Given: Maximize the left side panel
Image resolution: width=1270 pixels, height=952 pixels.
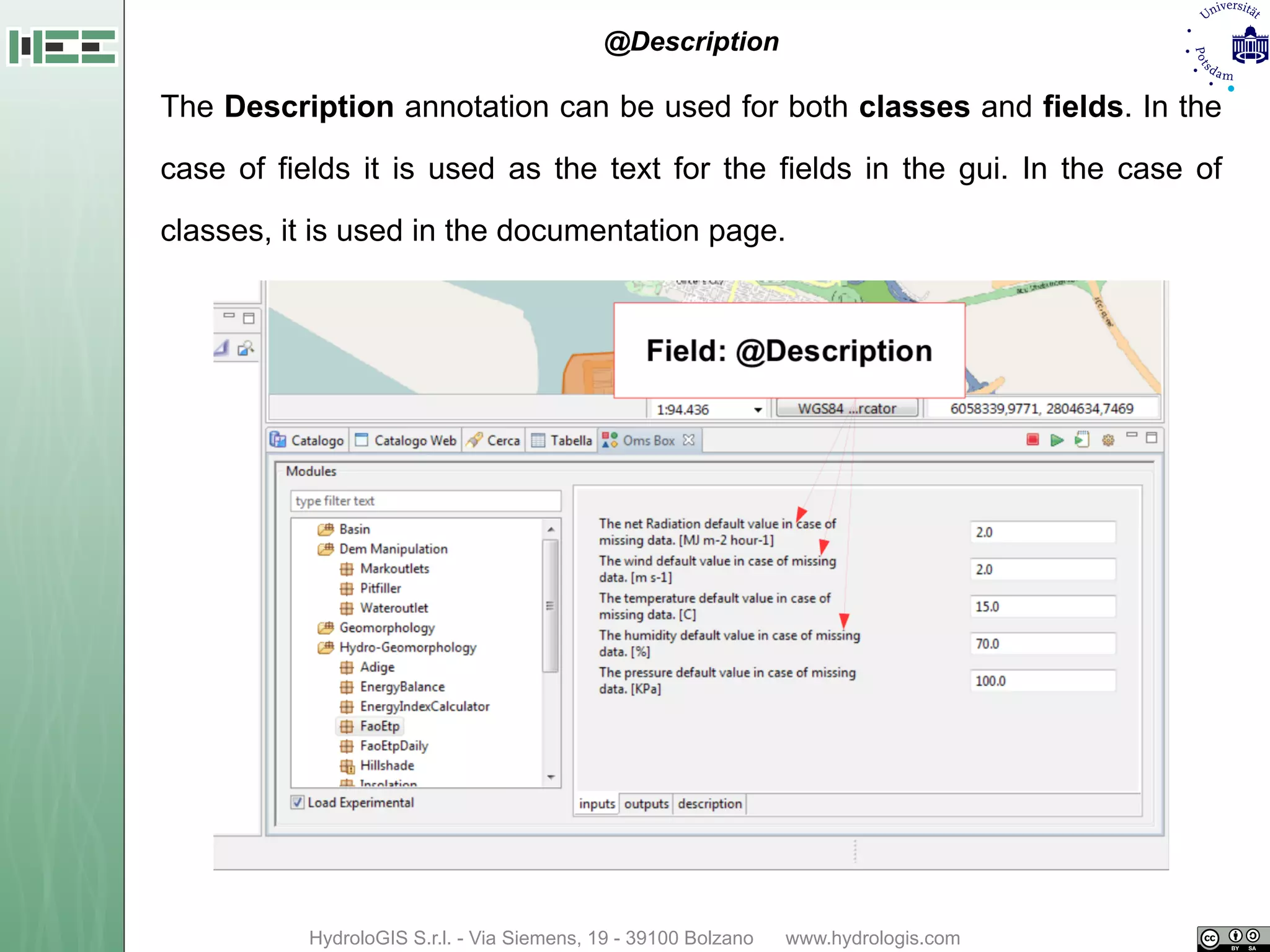Looking at the screenshot, I should (249, 319).
